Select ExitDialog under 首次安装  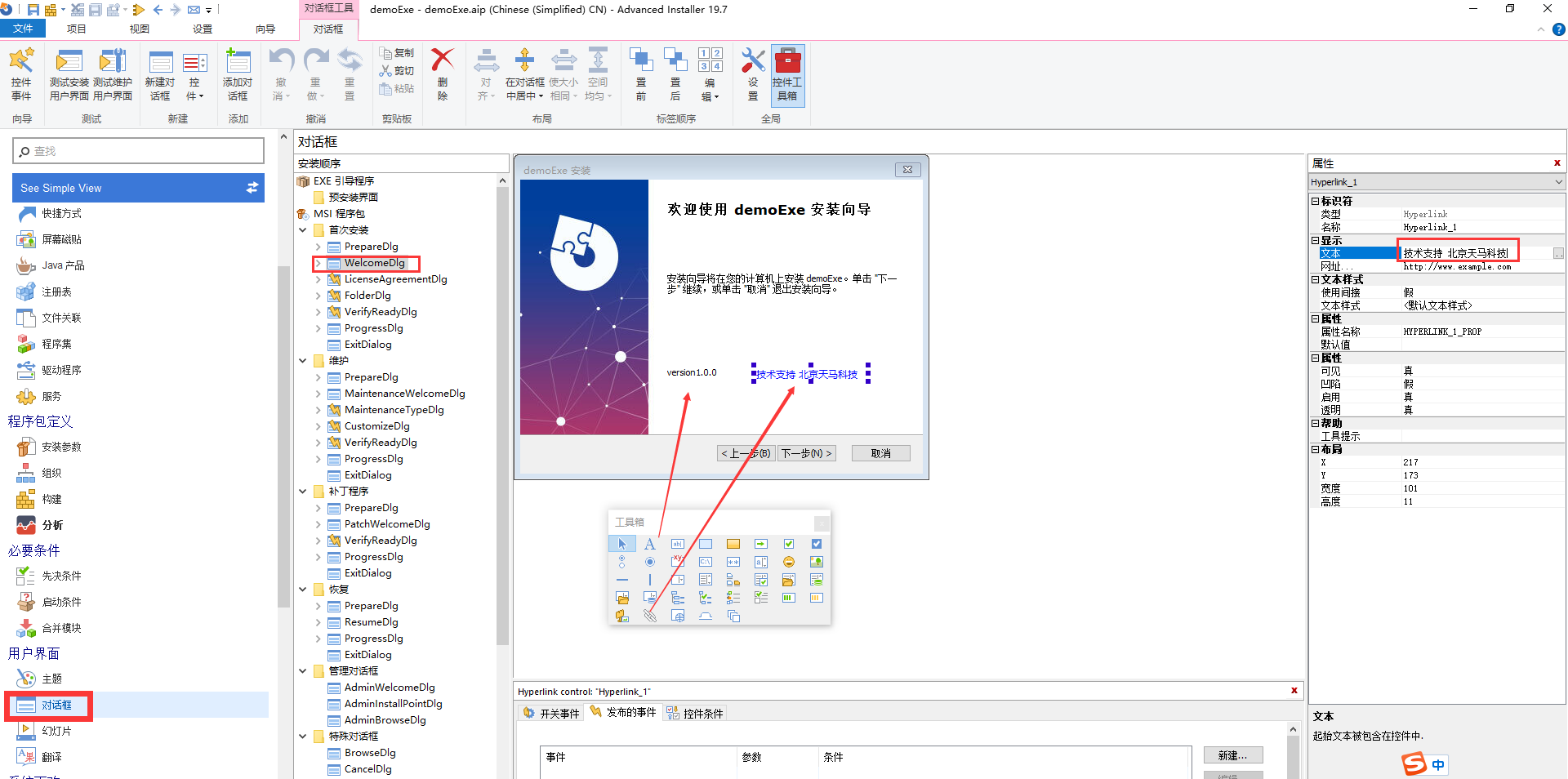[x=368, y=345]
